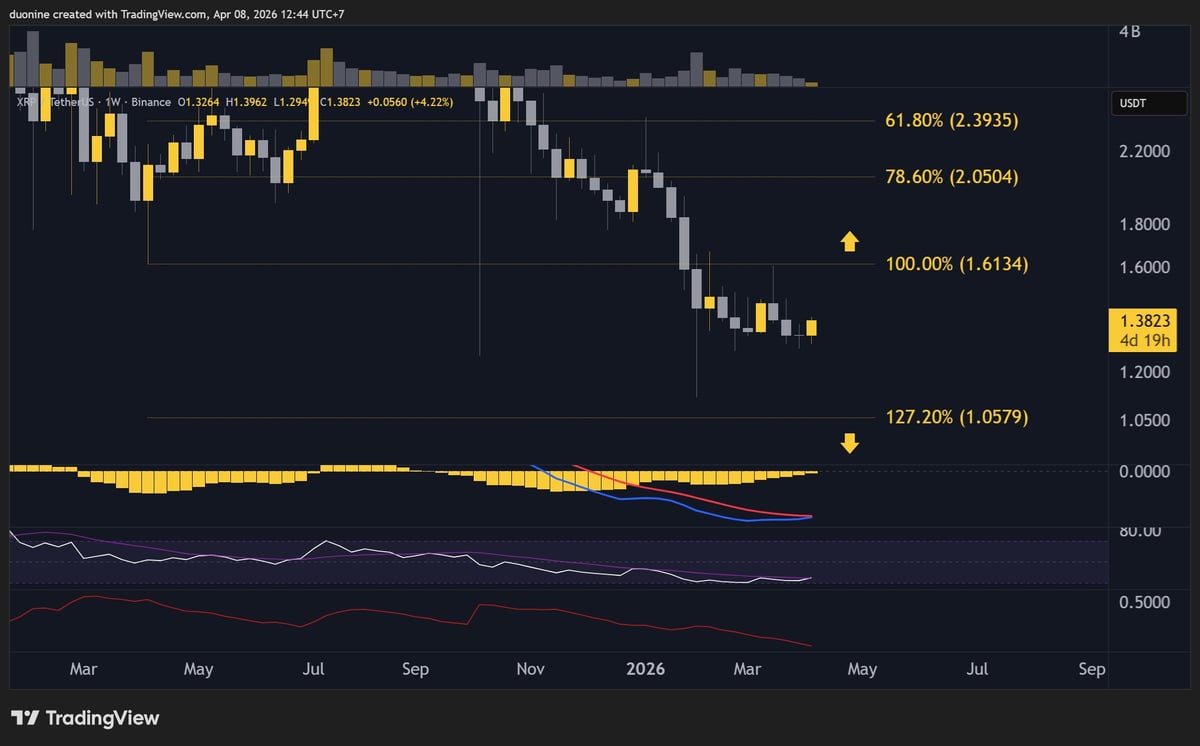Screen dimensions: 1200x746
Task: Click the TradingView logo
Action: click(x=85, y=718)
